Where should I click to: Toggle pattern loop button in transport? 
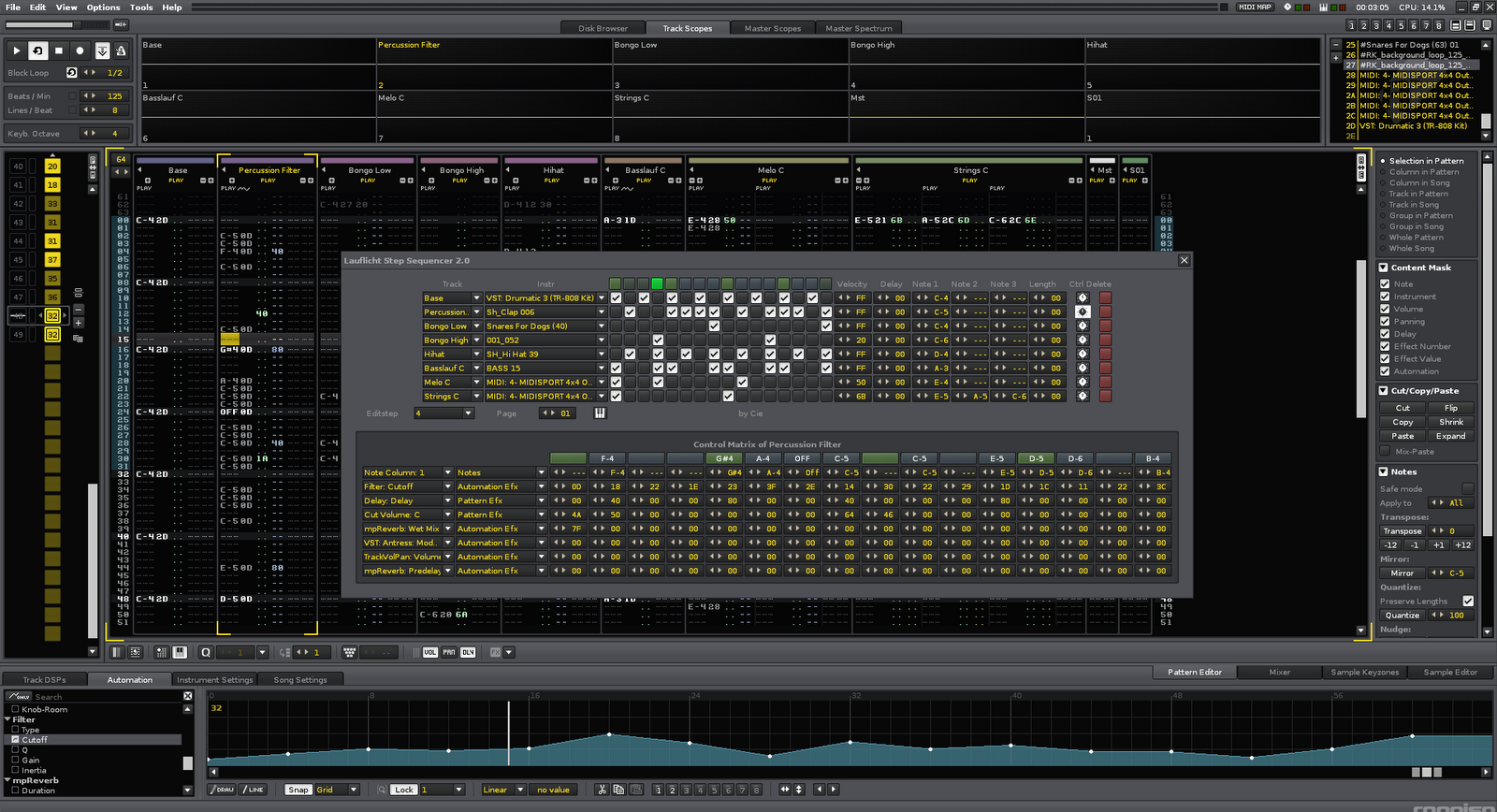[37, 51]
